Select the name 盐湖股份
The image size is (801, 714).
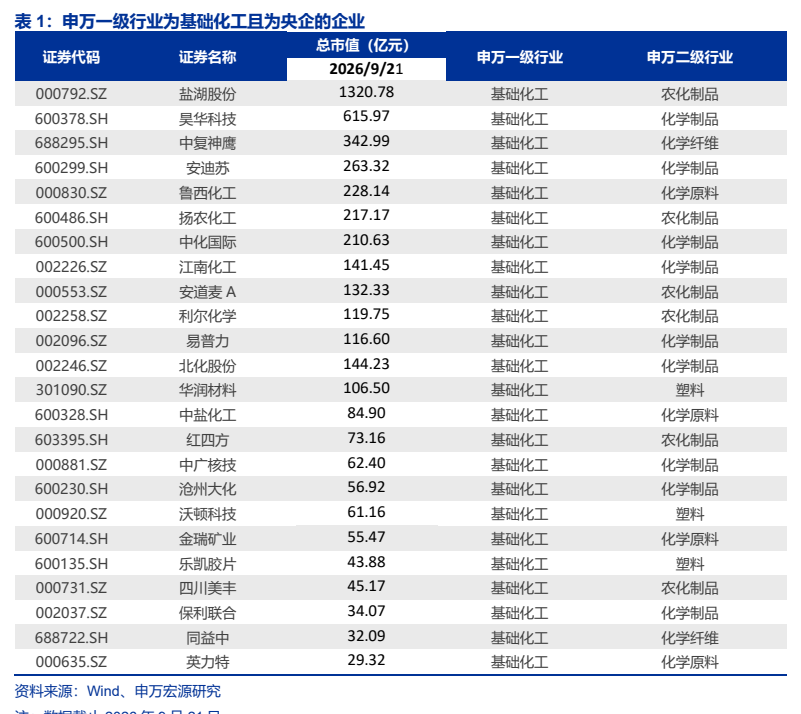[207, 94]
